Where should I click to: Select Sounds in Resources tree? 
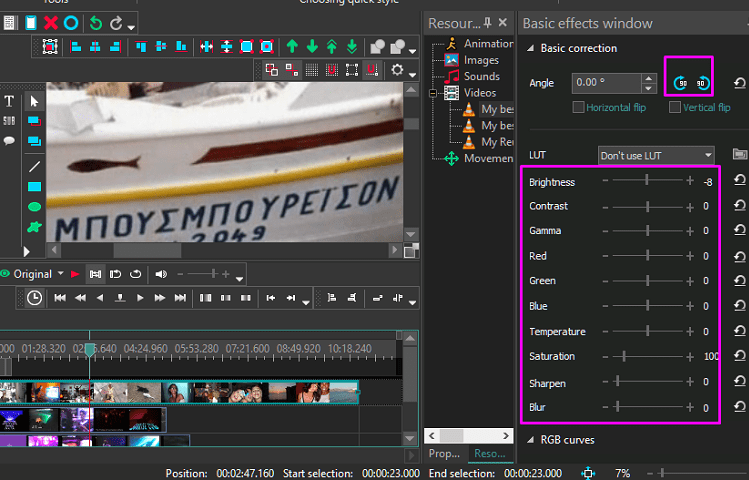482,76
